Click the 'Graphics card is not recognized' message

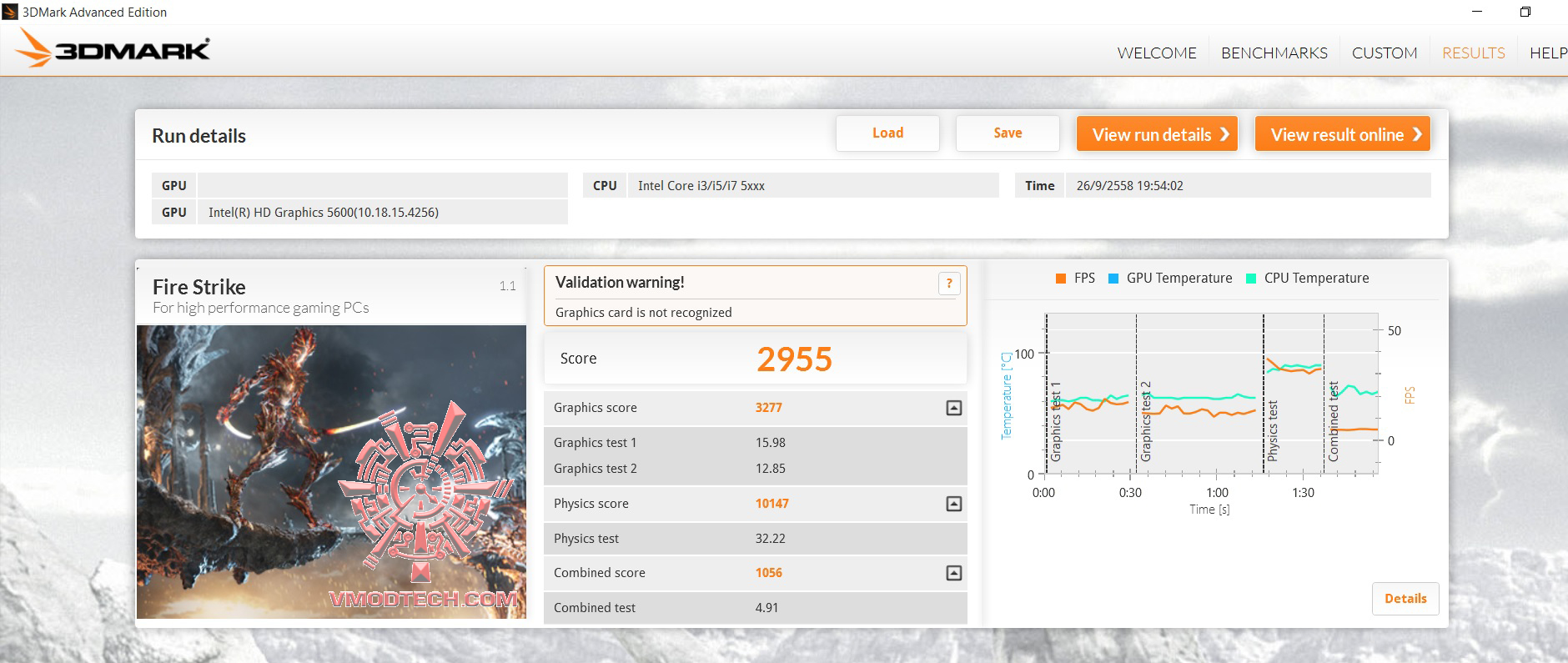(644, 313)
